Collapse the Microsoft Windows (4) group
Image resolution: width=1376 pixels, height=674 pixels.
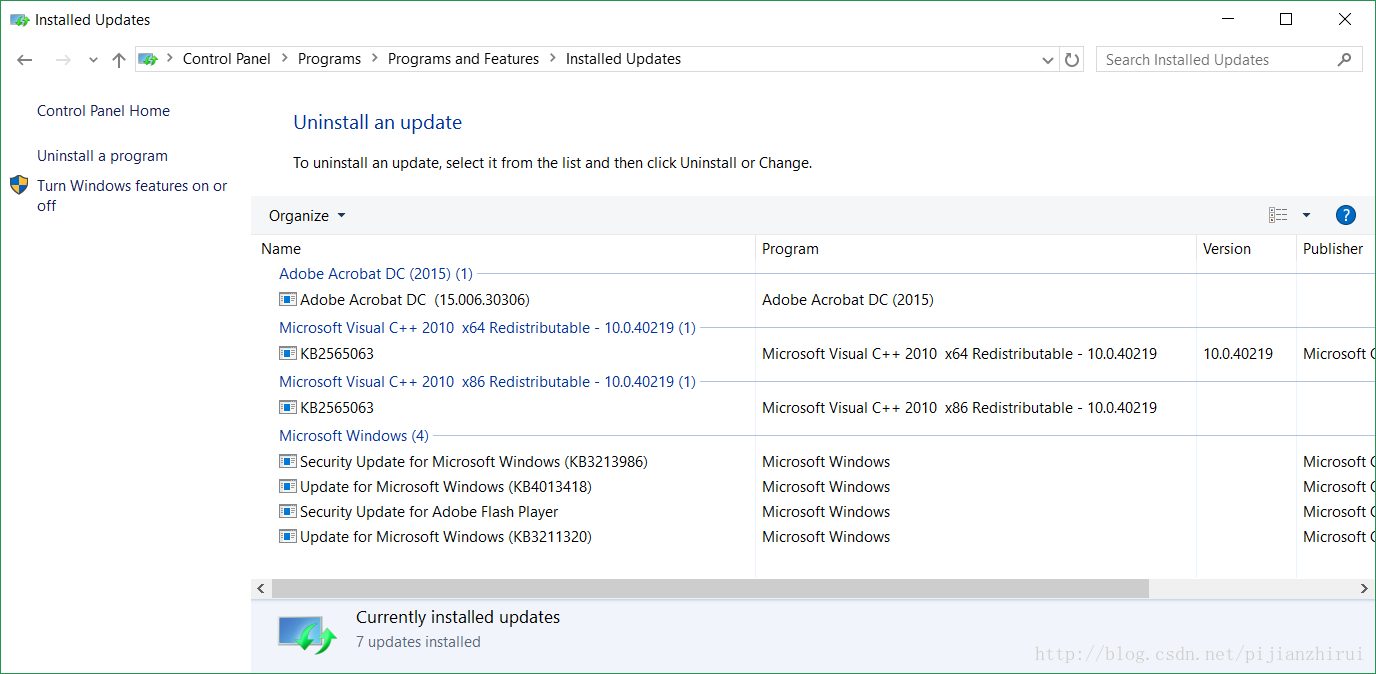[x=354, y=436]
